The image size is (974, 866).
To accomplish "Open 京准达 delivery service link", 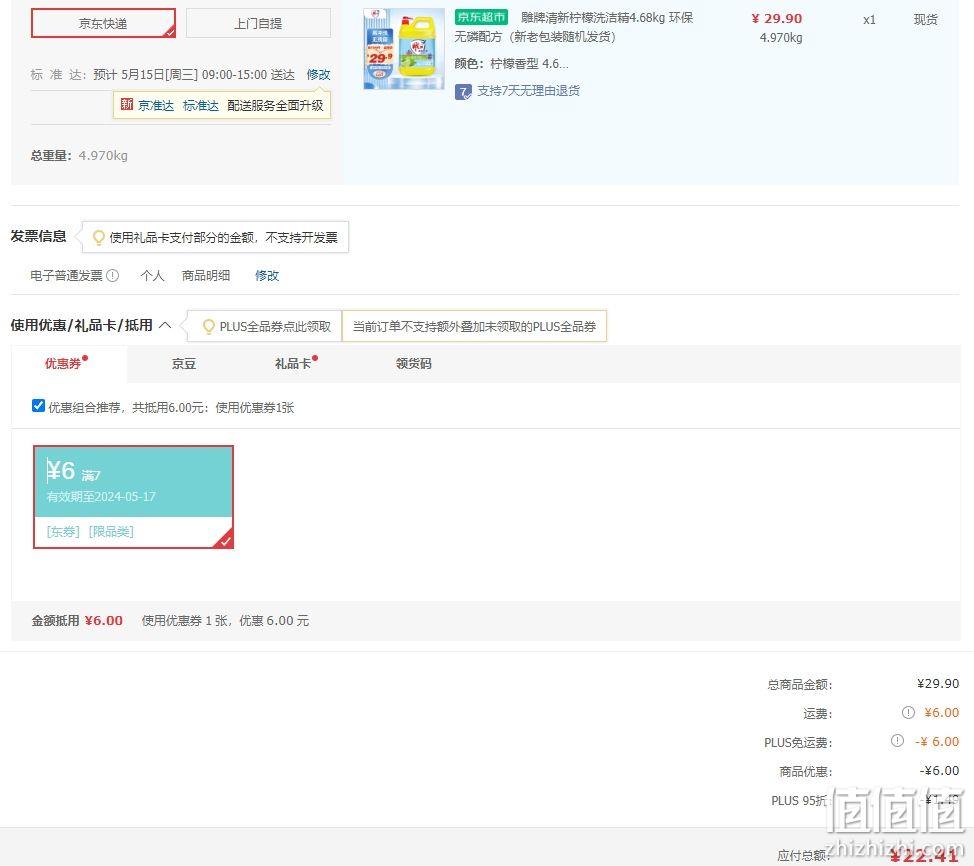I will [155, 106].
